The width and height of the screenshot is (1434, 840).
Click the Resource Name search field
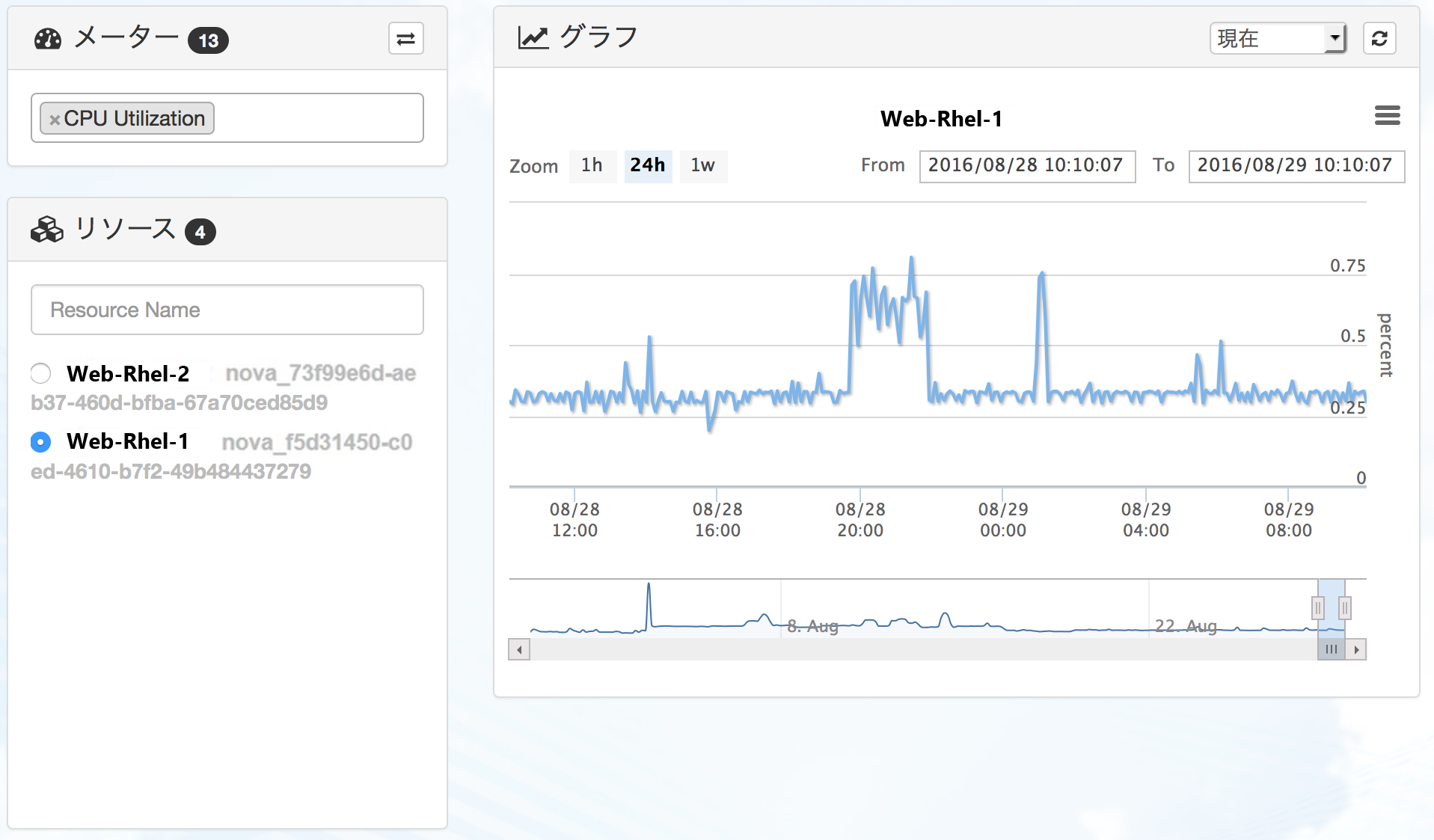pos(227,310)
